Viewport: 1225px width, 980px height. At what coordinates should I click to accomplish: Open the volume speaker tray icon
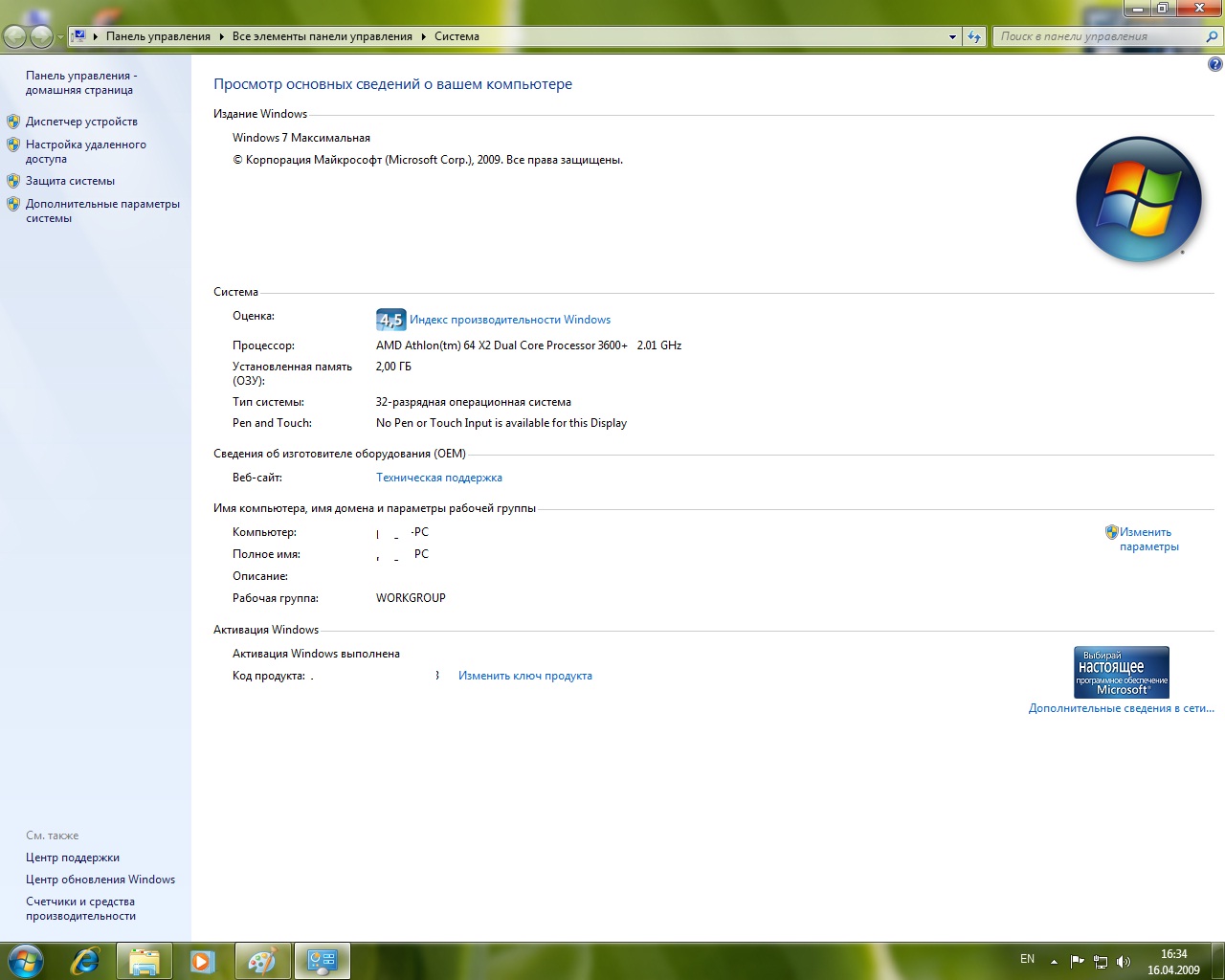click(x=1124, y=961)
